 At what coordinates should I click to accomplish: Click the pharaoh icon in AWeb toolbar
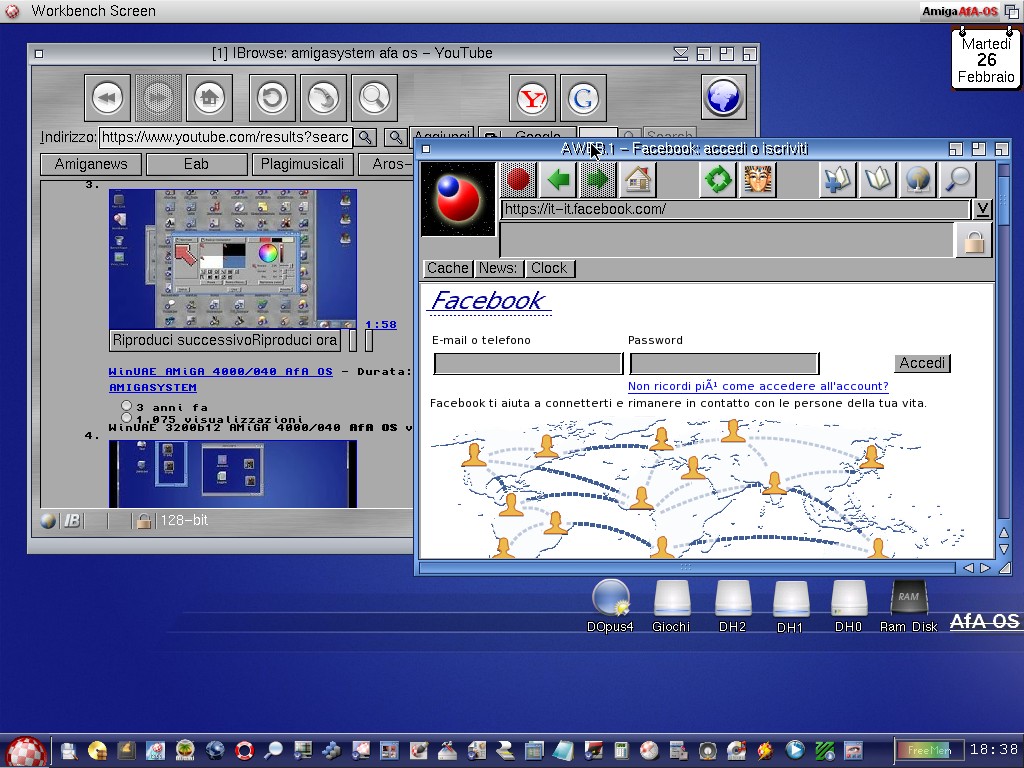(x=757, y=180)
